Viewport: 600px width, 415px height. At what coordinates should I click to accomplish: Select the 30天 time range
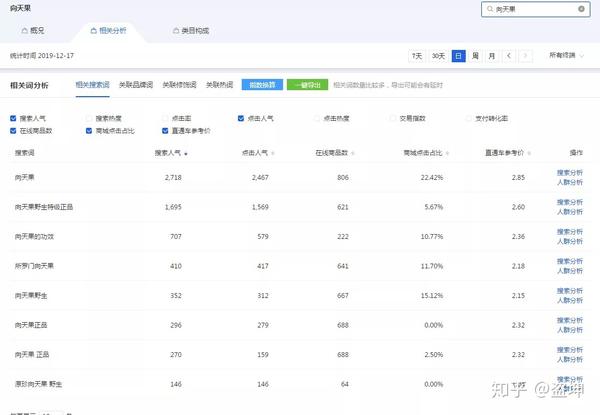[x=439, y=56]
